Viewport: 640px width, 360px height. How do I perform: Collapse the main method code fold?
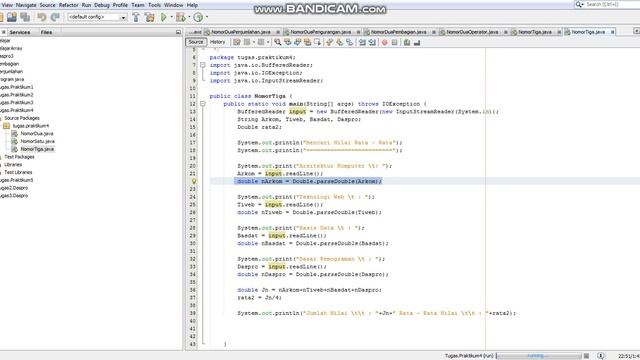[x=202, y=104]
